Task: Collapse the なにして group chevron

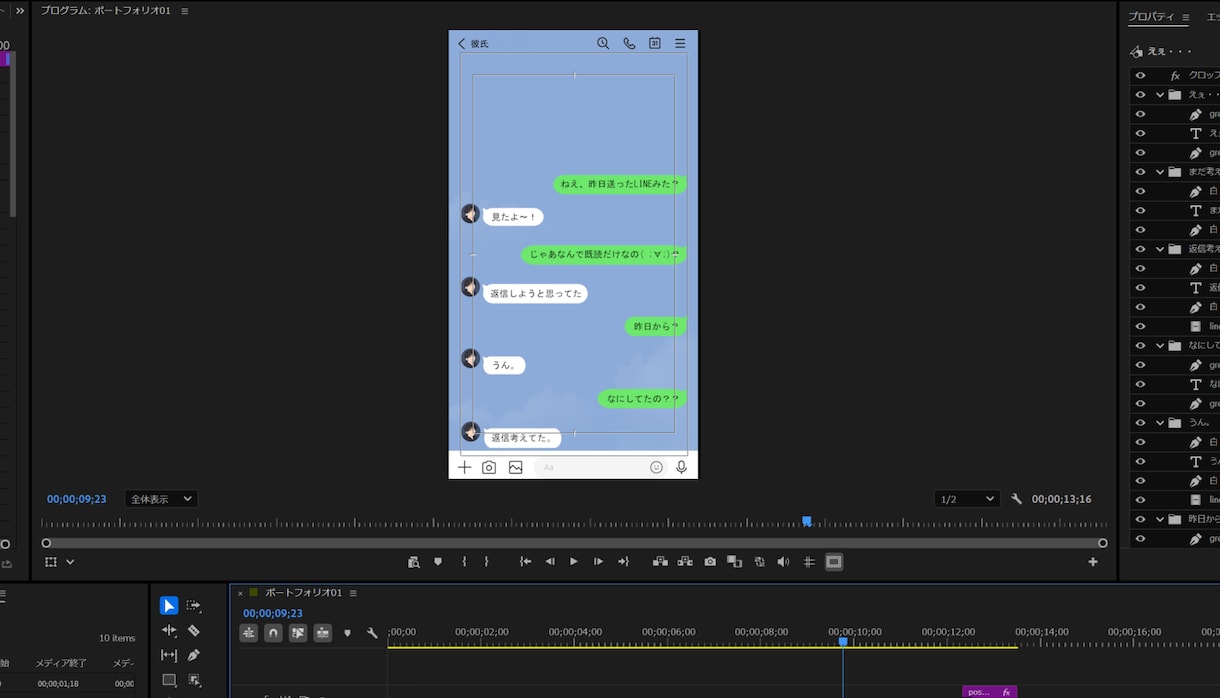Action: [1160, 345]
